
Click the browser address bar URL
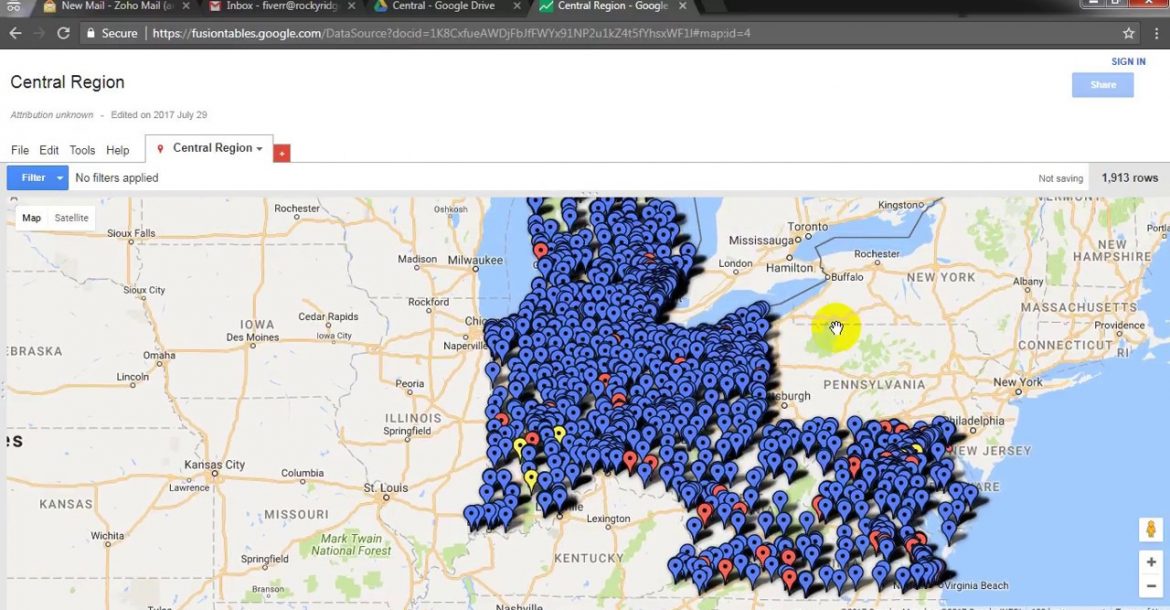(x=451, y=33)
